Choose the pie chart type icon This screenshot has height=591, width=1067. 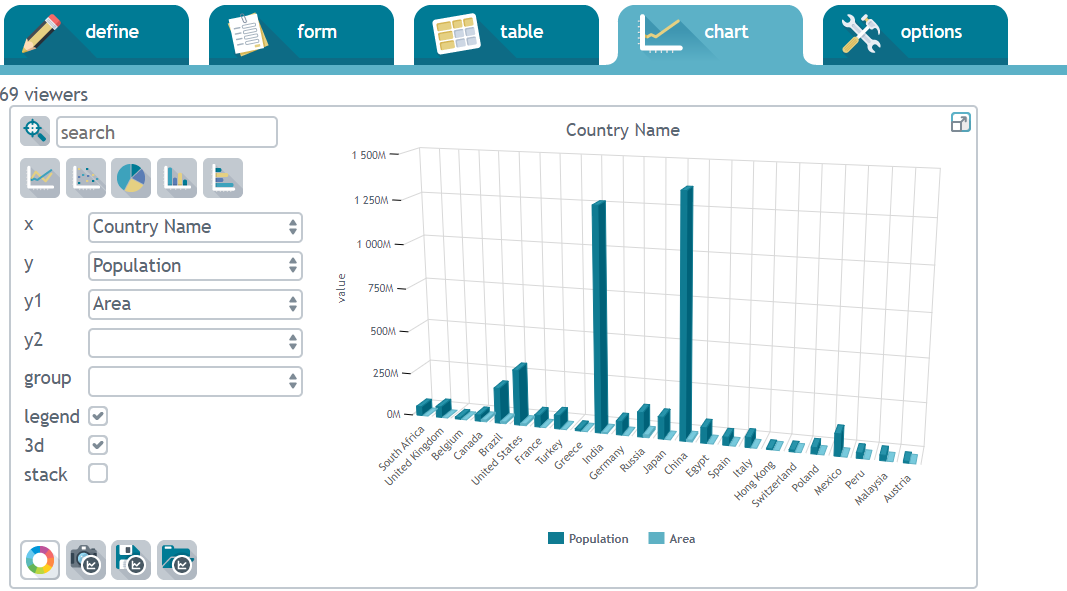[x=131, y=178]
